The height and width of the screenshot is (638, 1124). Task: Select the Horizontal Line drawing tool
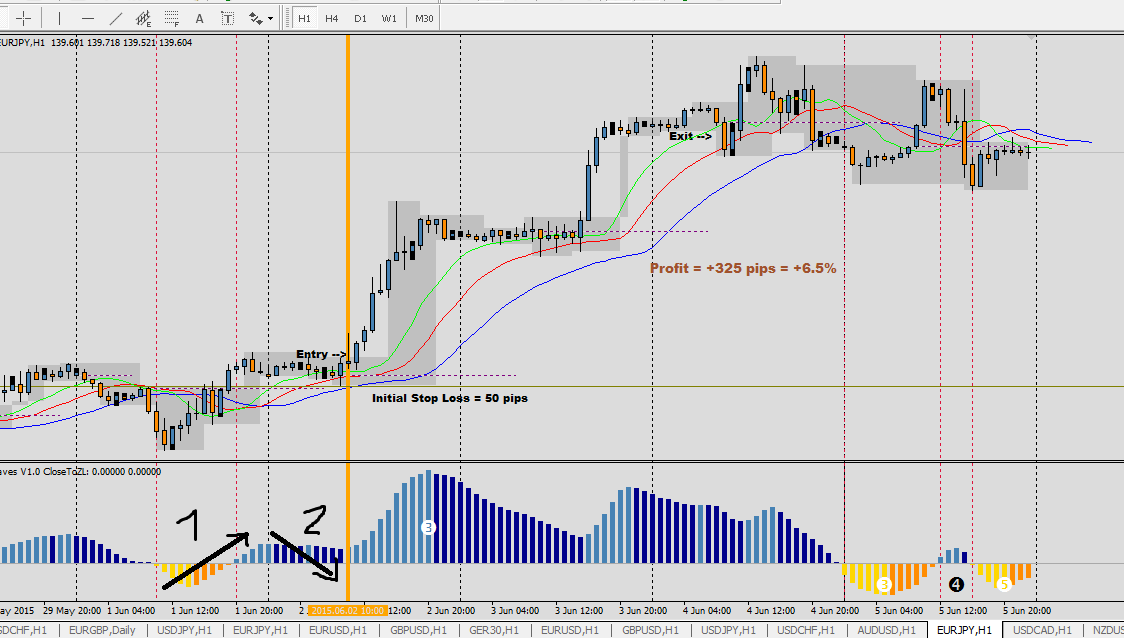87,19
